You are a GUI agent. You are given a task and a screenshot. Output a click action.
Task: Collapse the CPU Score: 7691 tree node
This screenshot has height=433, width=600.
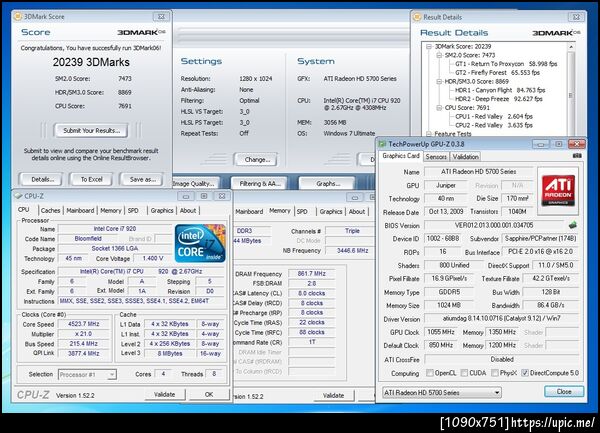coord(439,108)
